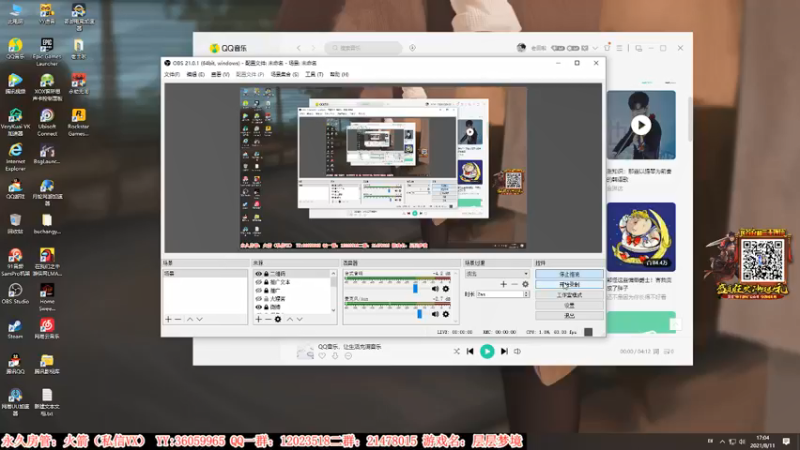Image resolution: width=800 pixels, height=450 pixels.
Task: Open OBS settings button in controls panel
Action: (569, 305)
